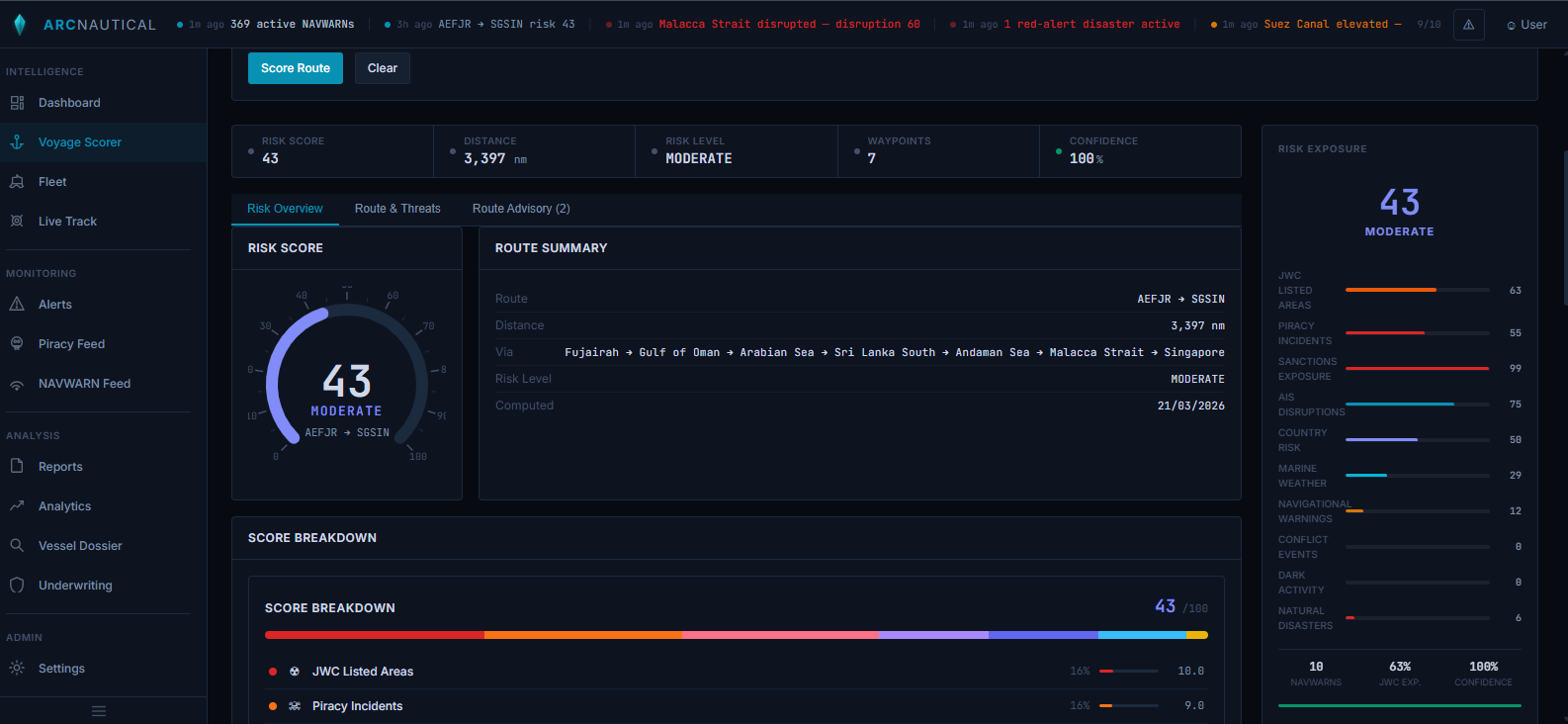Viewport: 1568px width, 724px height.
Task: Click the Suez Canal elevated ticker item
Action: [x=1306, y=25]
